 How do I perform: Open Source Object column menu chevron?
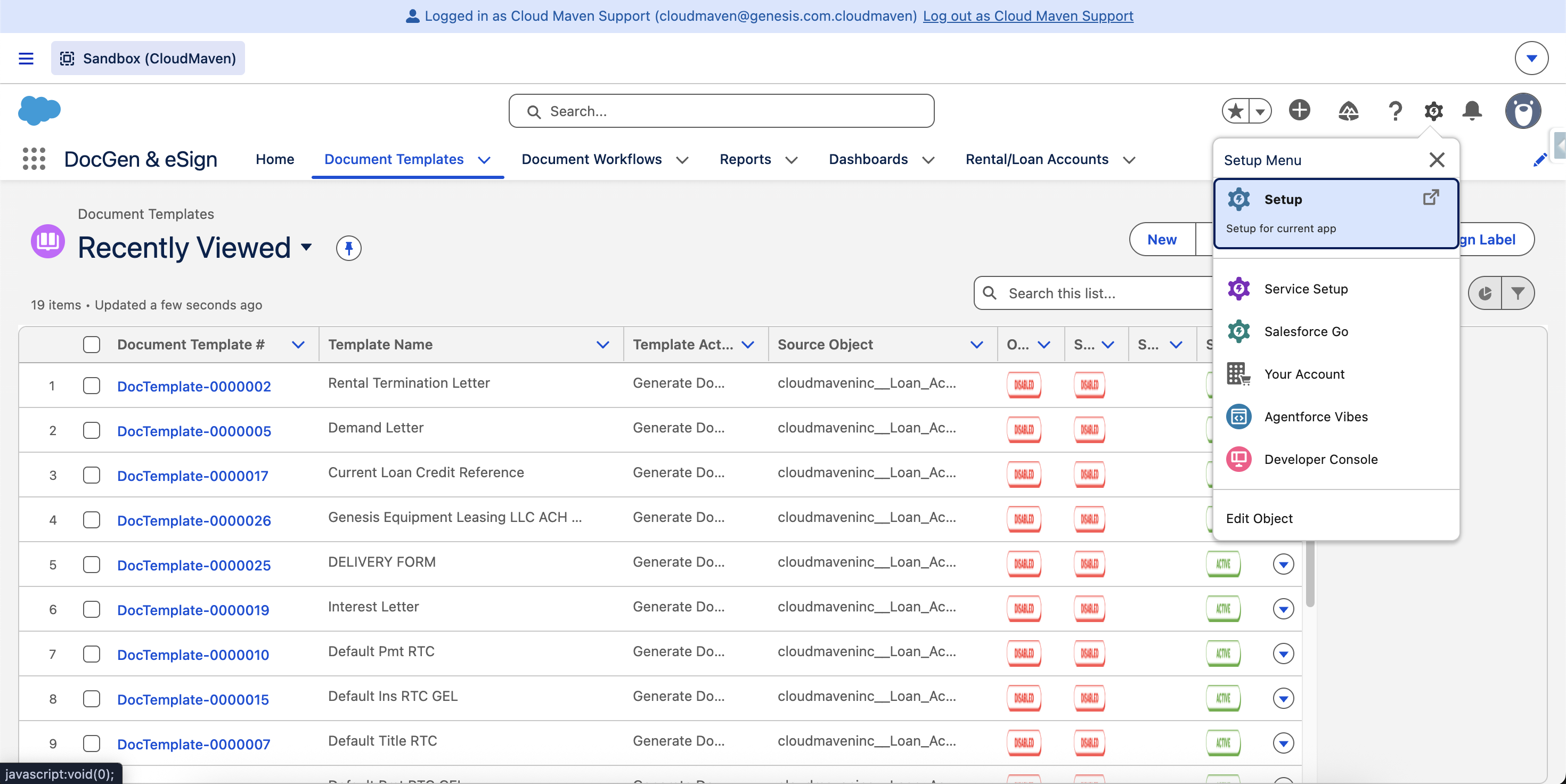tap(976, 345)
